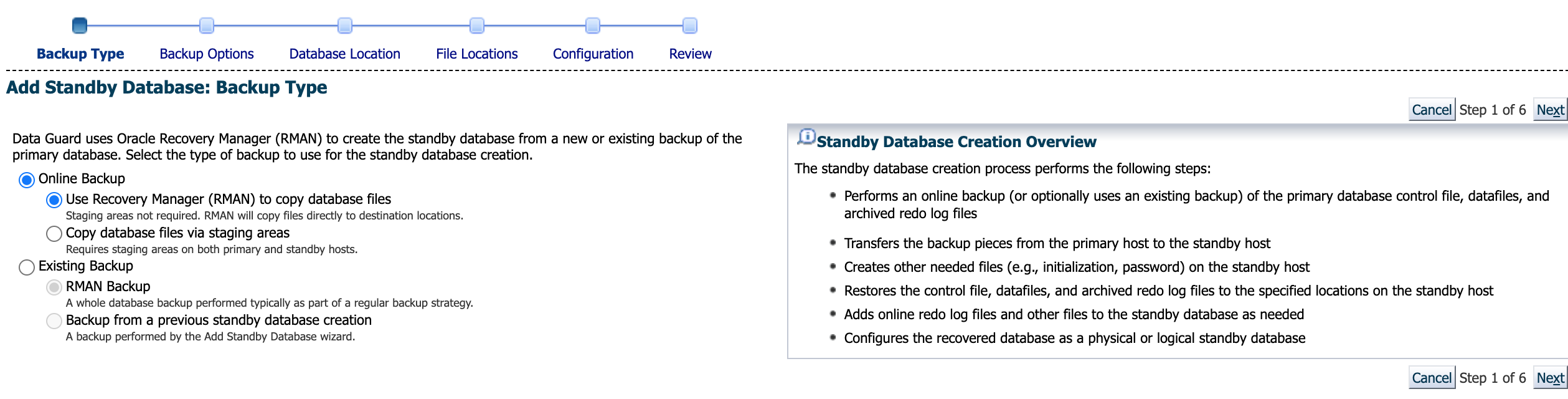The height and width of the screenshot is (399, 1568).
Task: Select the Online Backup radio button
Action: (27, 180)
